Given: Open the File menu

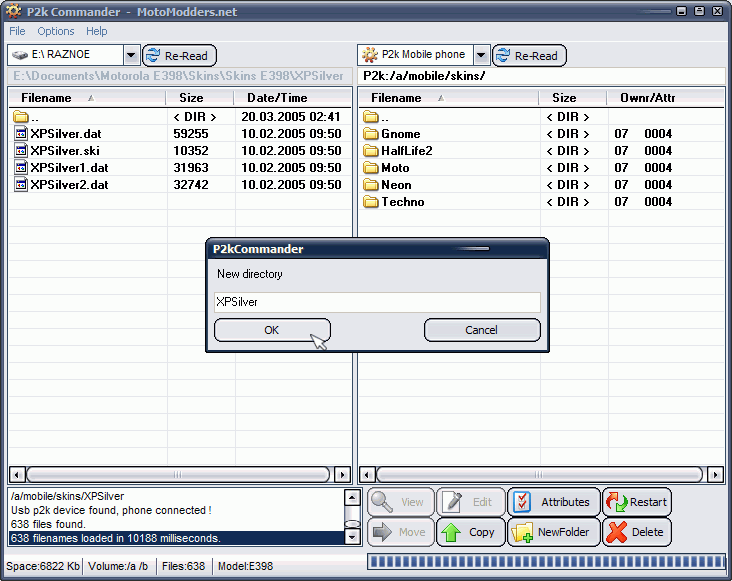Looking at the screenshot, I should click(17, 31).
